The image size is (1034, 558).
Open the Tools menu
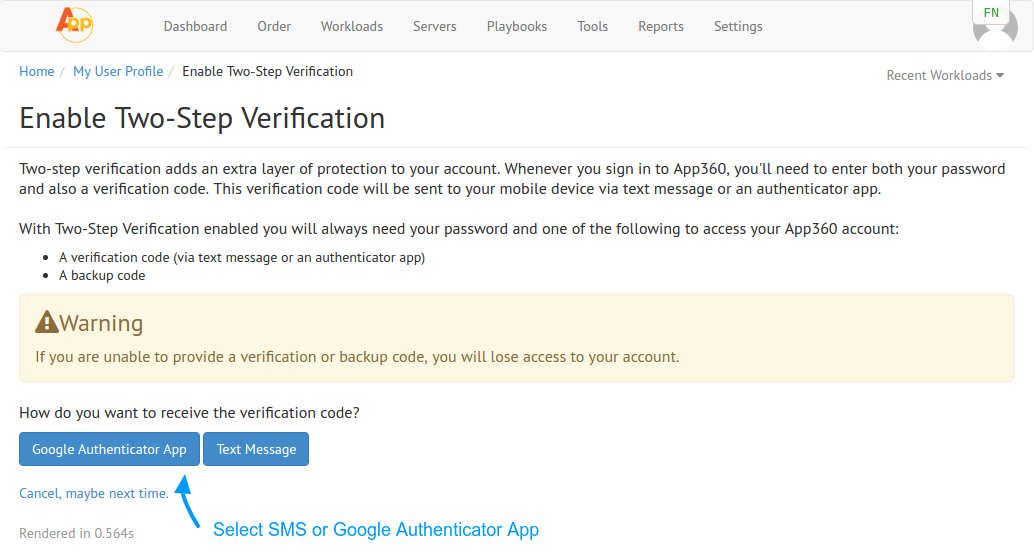point(592,26)
